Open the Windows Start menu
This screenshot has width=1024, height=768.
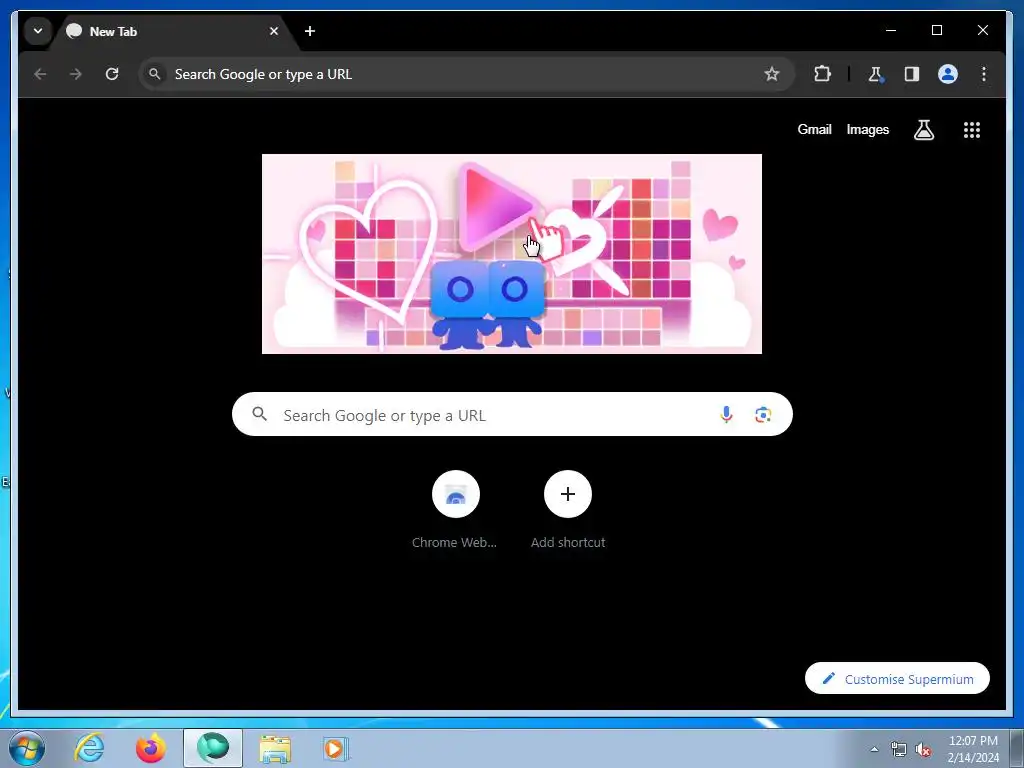tap(26, 748)
